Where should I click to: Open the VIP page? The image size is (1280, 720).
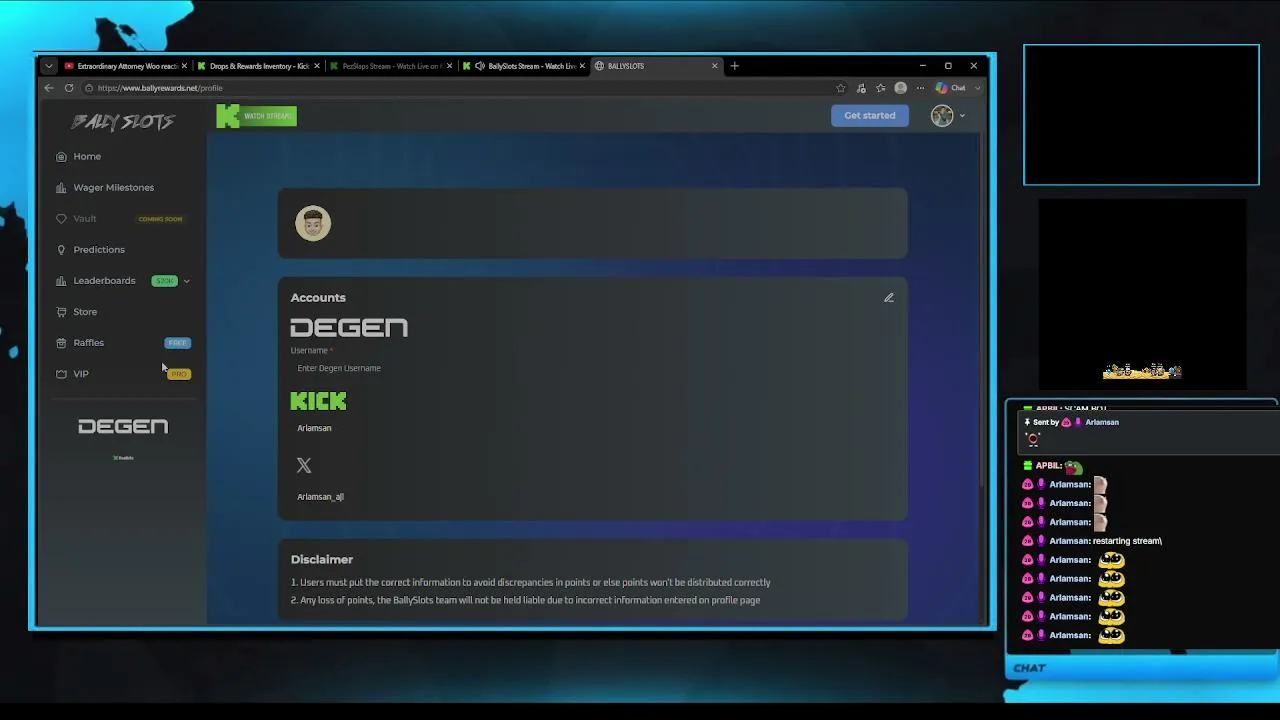pyautogui.click(x=81, y=374)
